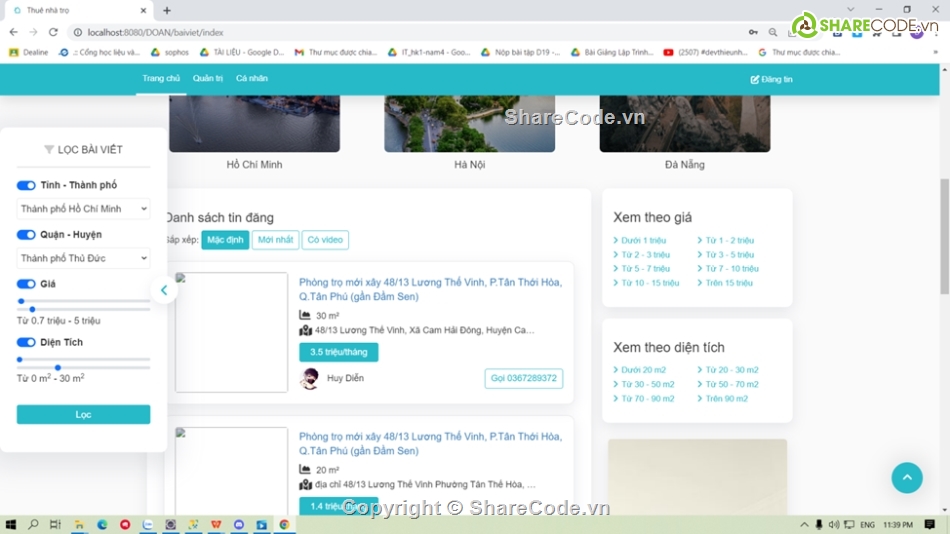This screenshot has width=950, height=534.
Task: Open the taskbar notification center
Action: point(930,524)
